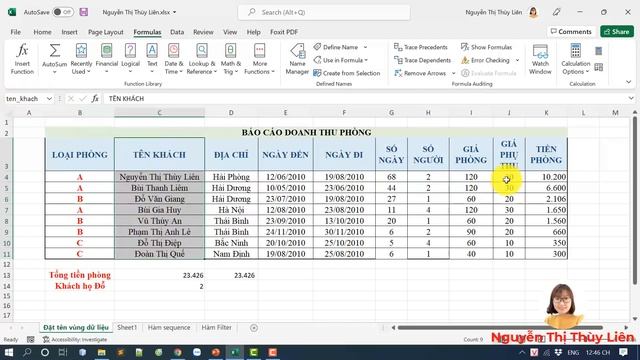This screenshot has width=640, height=360.
Task: Open the File menu
Action: point(16,32)
